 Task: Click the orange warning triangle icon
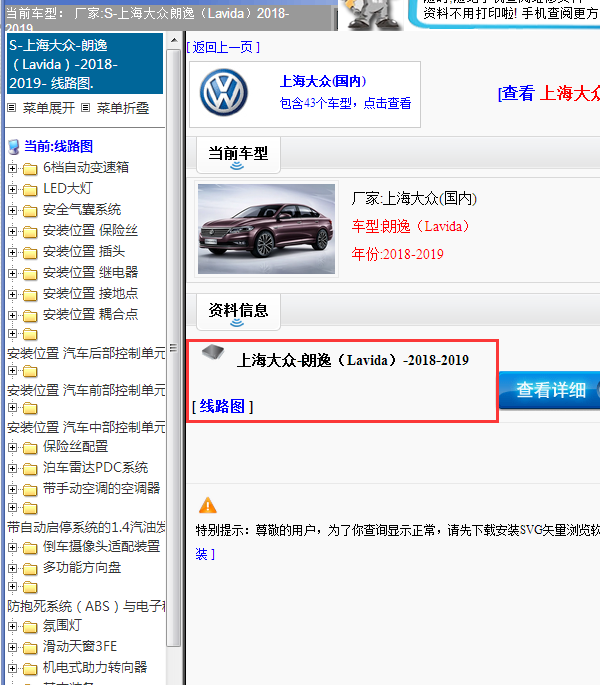click(x=207, y=505)
